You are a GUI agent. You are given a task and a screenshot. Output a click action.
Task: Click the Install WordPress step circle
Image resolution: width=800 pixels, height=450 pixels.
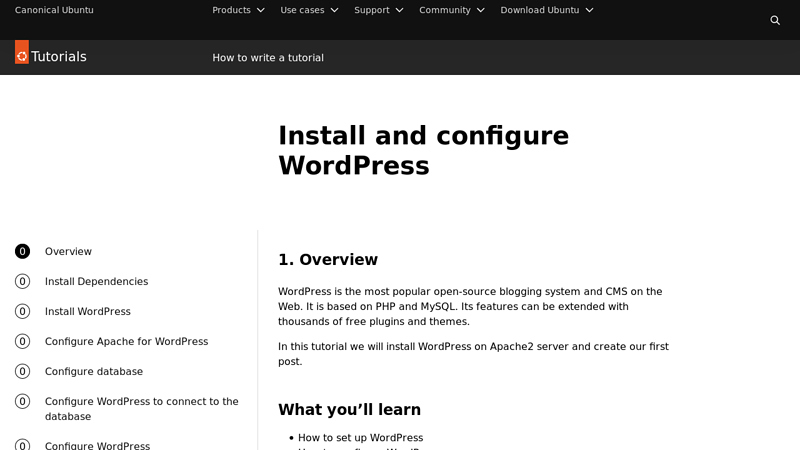pyautogui.click(x=22, y=311)
